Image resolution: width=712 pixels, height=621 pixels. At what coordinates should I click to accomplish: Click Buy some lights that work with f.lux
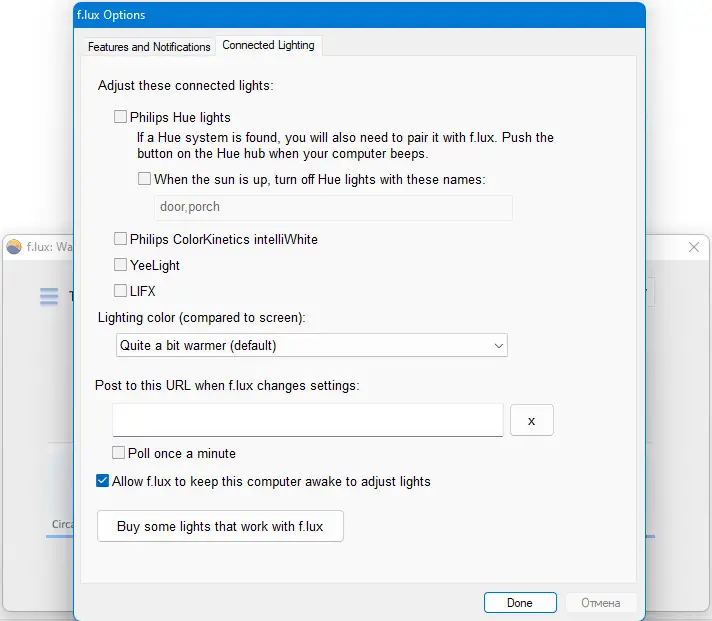point(220,526)
